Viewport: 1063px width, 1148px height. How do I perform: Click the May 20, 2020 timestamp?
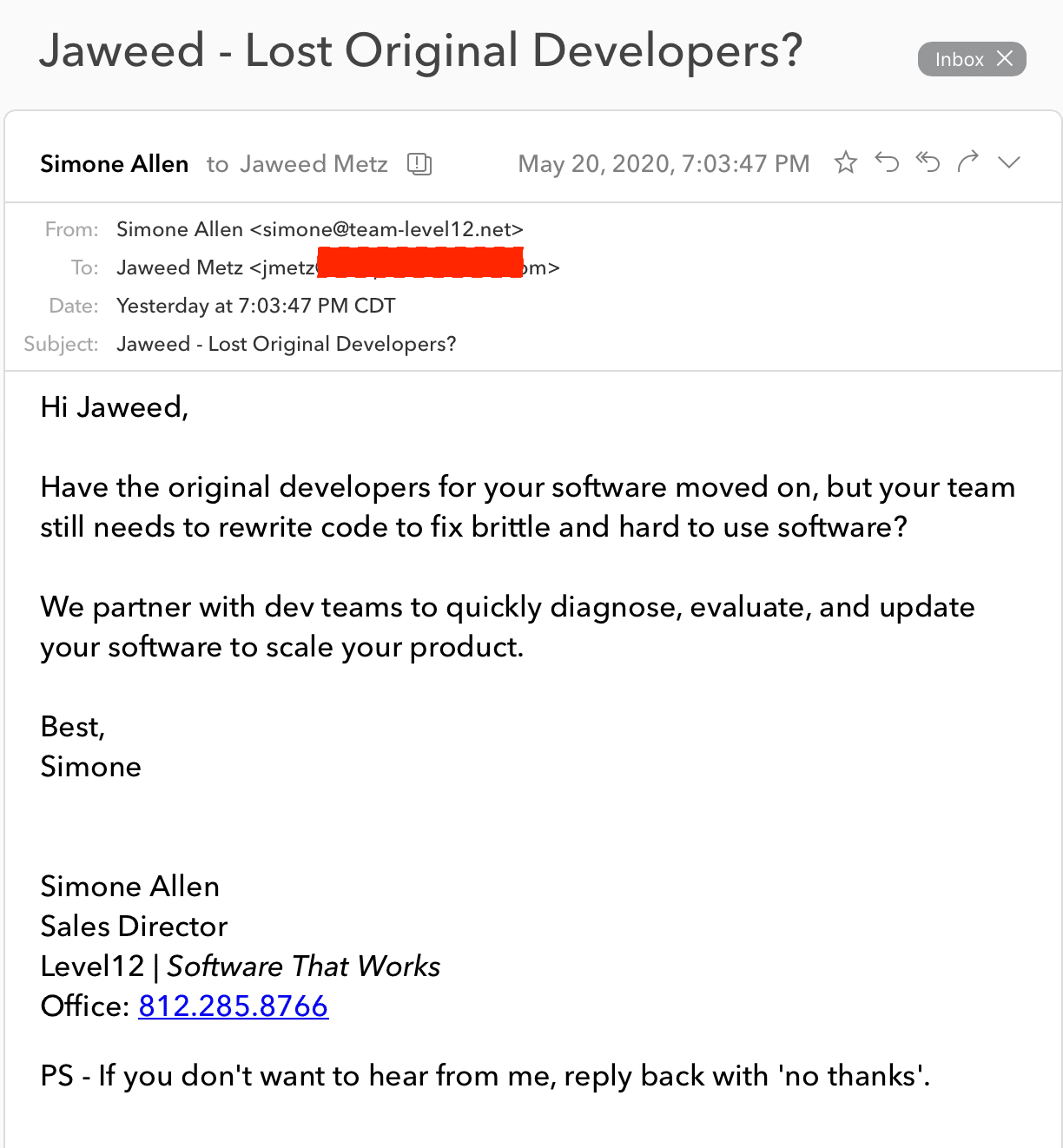[x=664, y=163]
